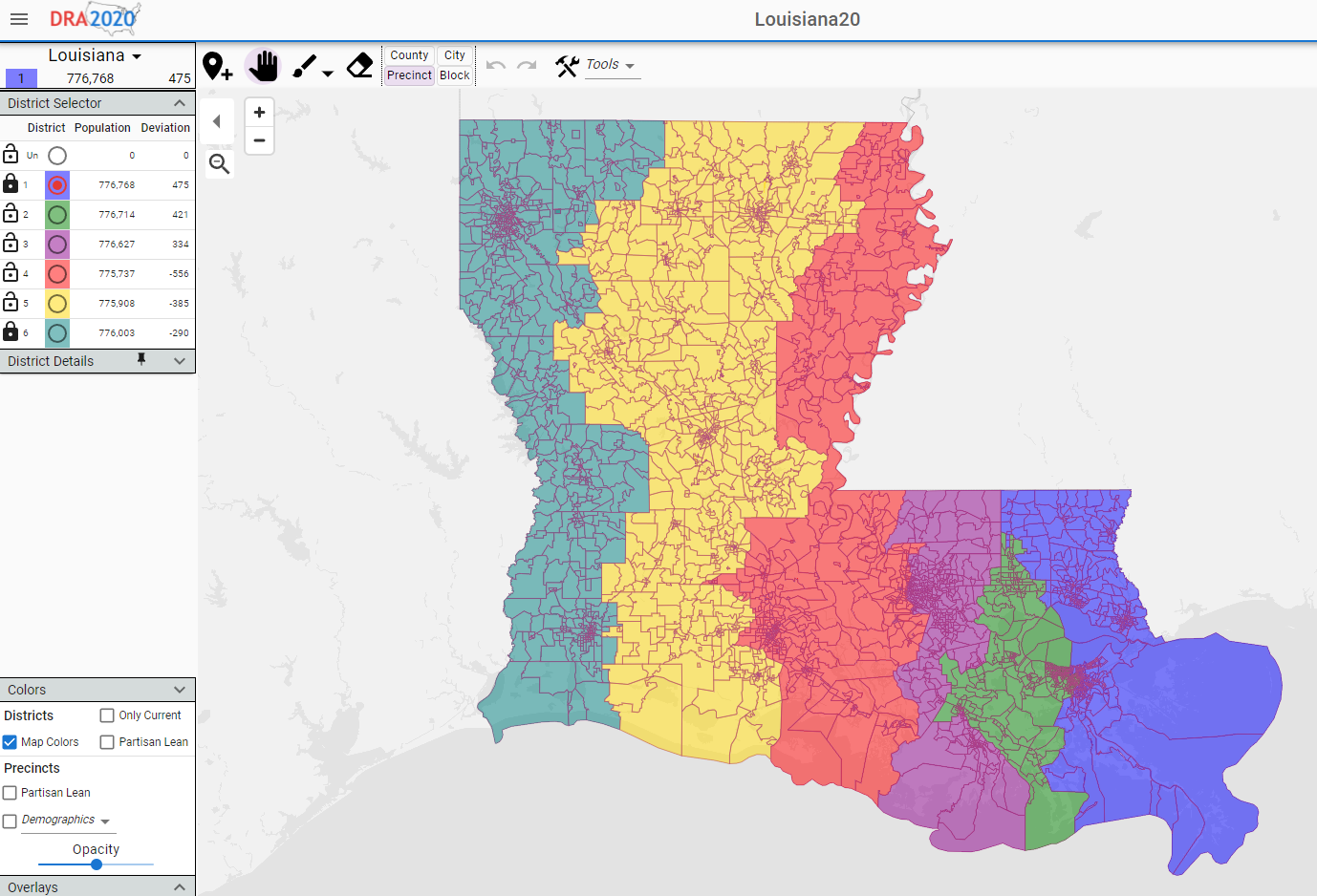Select district 6 teal swatch
1317x896 pixels.
[57, 333]
